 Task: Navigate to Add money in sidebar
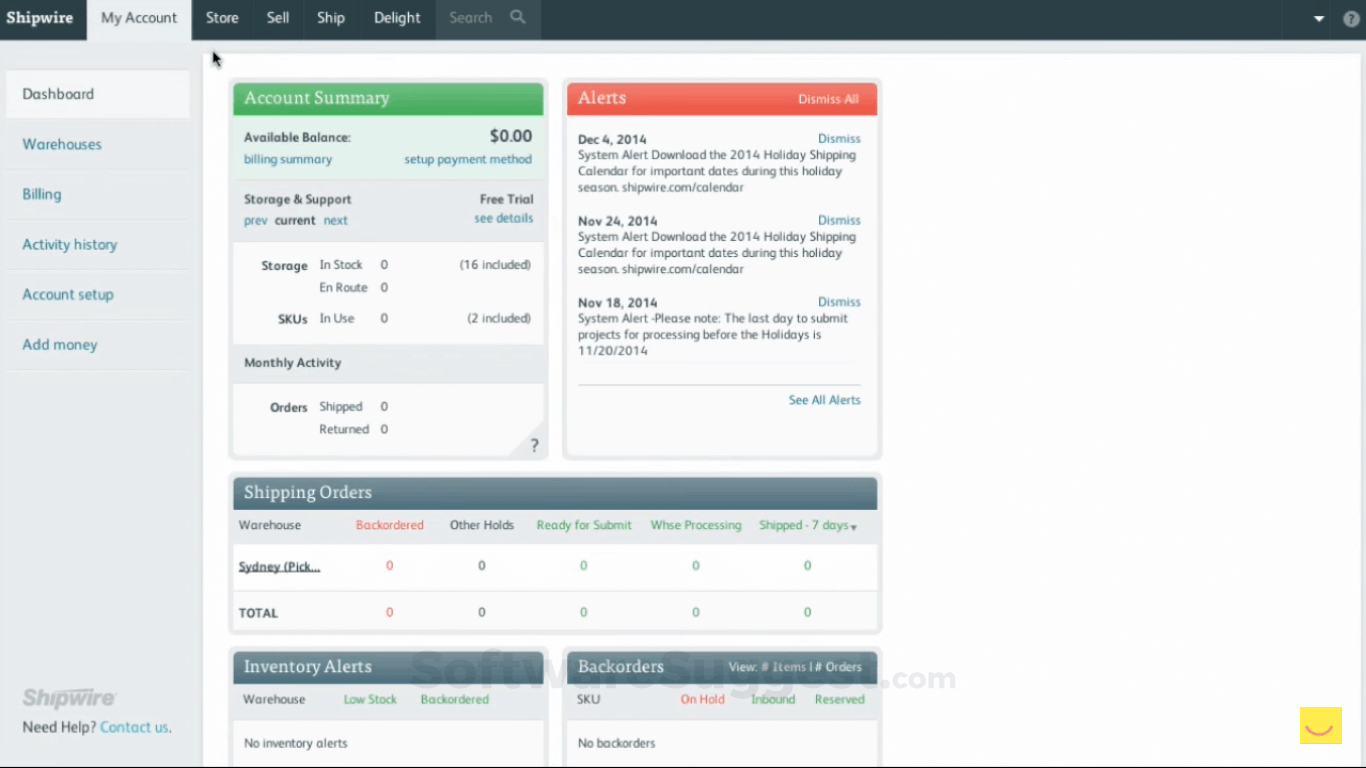[59, 344]
